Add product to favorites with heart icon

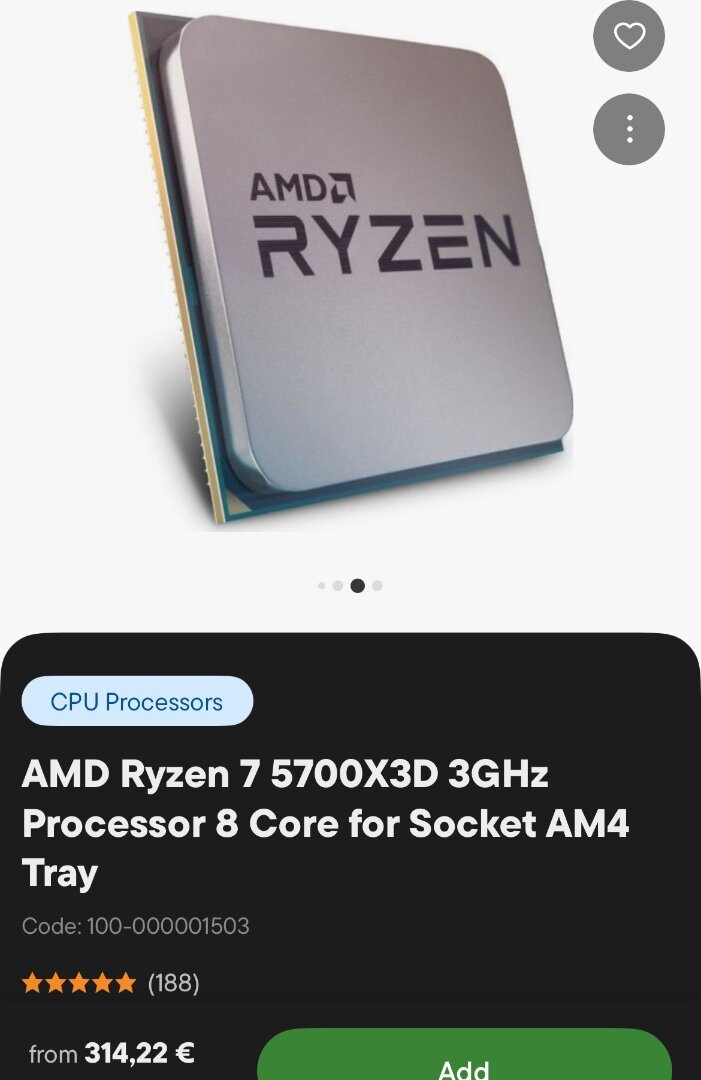[x=629, y=36]
